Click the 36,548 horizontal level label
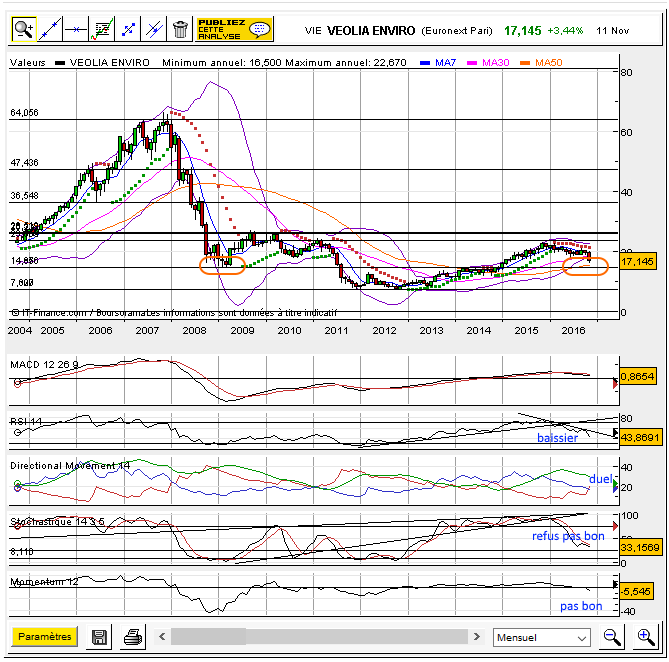This screenshot has width=669, height=662. click(24, 196)
